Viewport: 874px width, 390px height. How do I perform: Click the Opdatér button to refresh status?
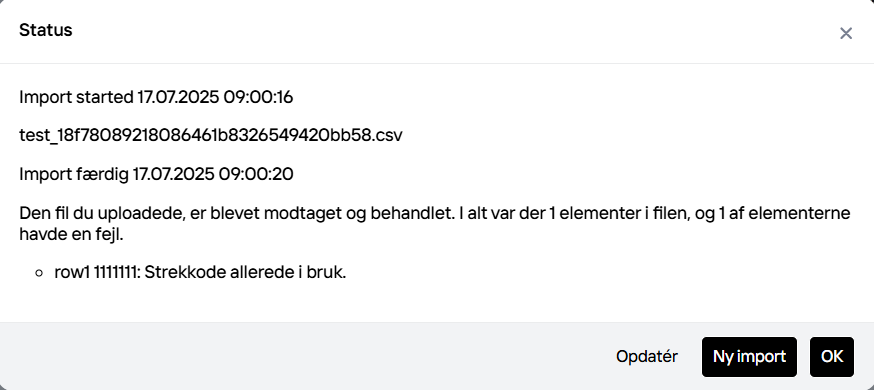(x=647, y=357)
